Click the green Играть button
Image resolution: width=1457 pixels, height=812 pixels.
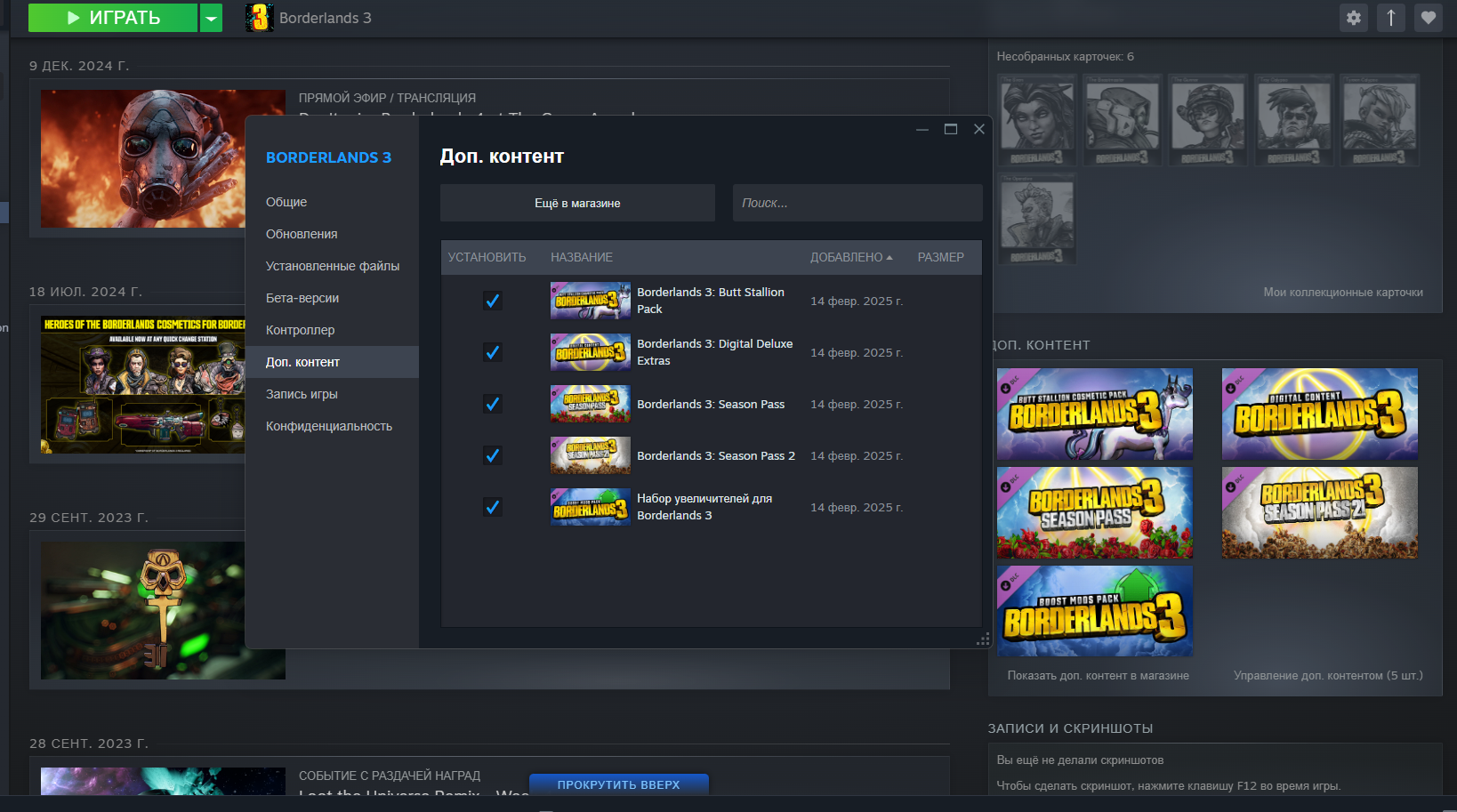[x=113, y=18]
